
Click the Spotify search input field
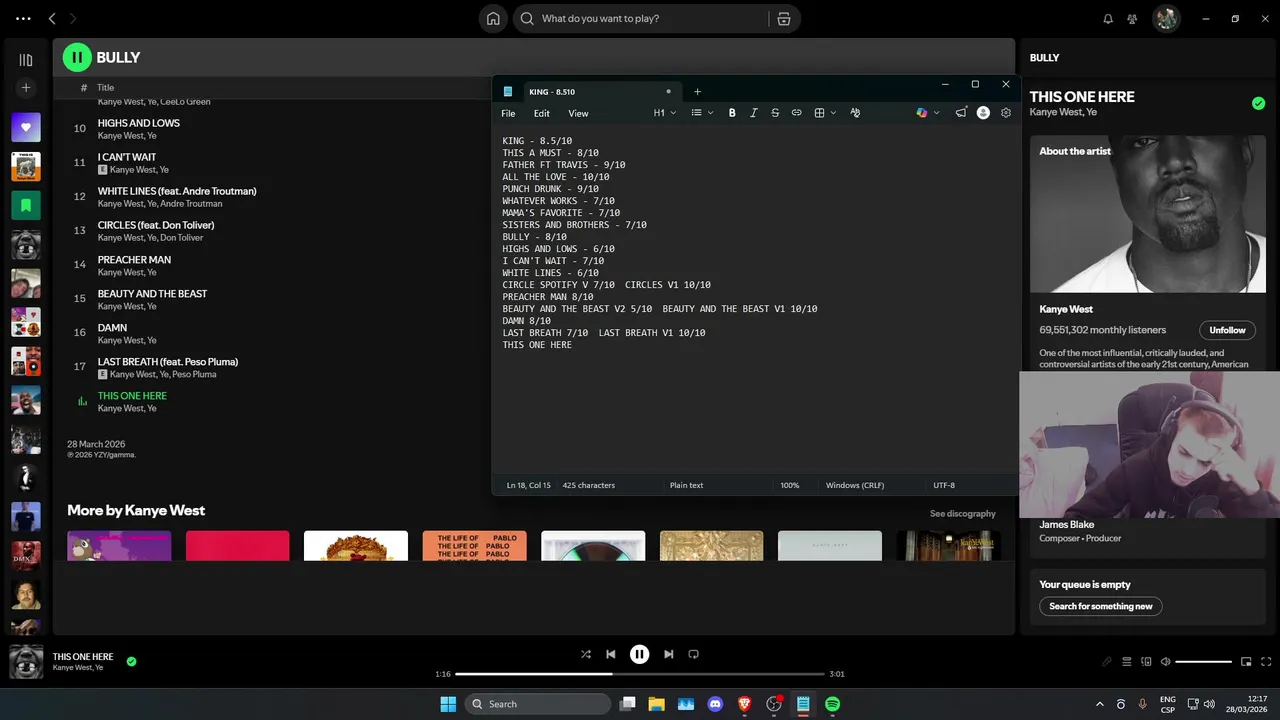[x=653, y=18]
